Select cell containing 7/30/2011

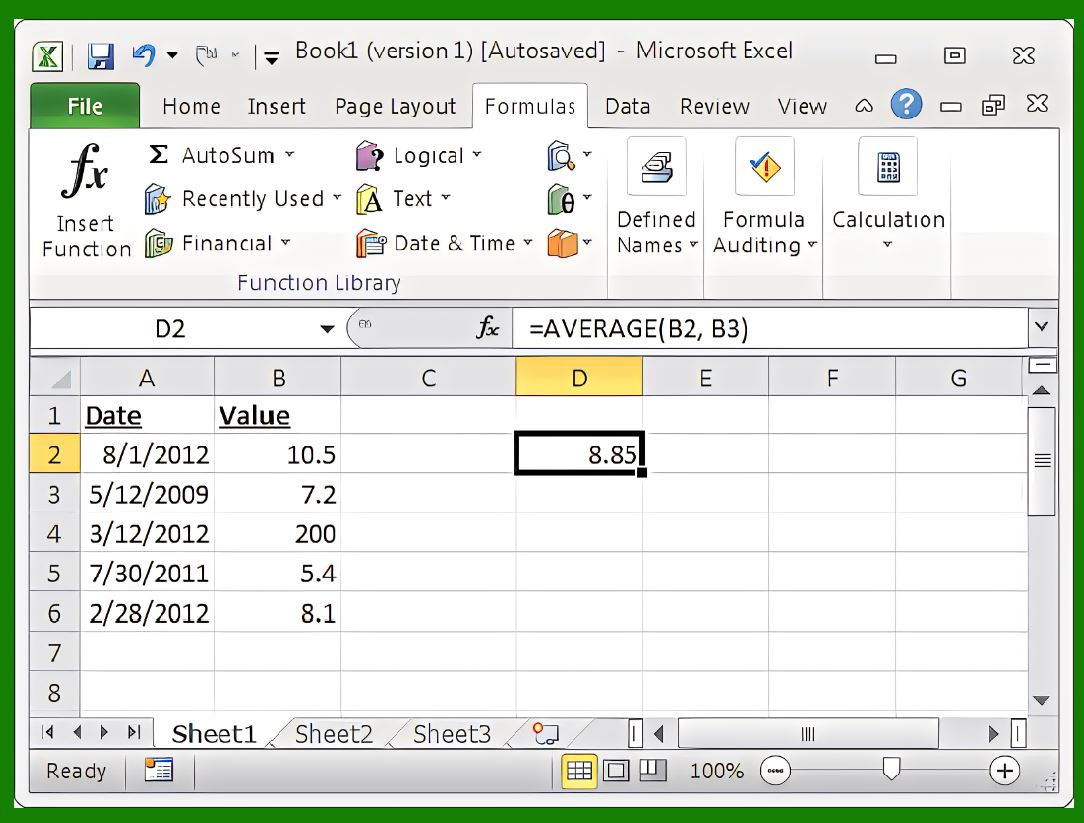[x=147, y=573]
